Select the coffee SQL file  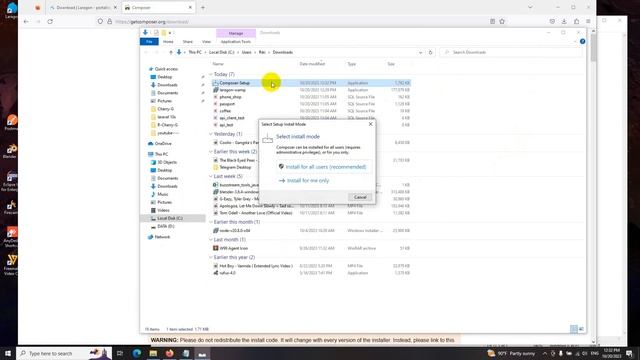(x=311, y=111)
